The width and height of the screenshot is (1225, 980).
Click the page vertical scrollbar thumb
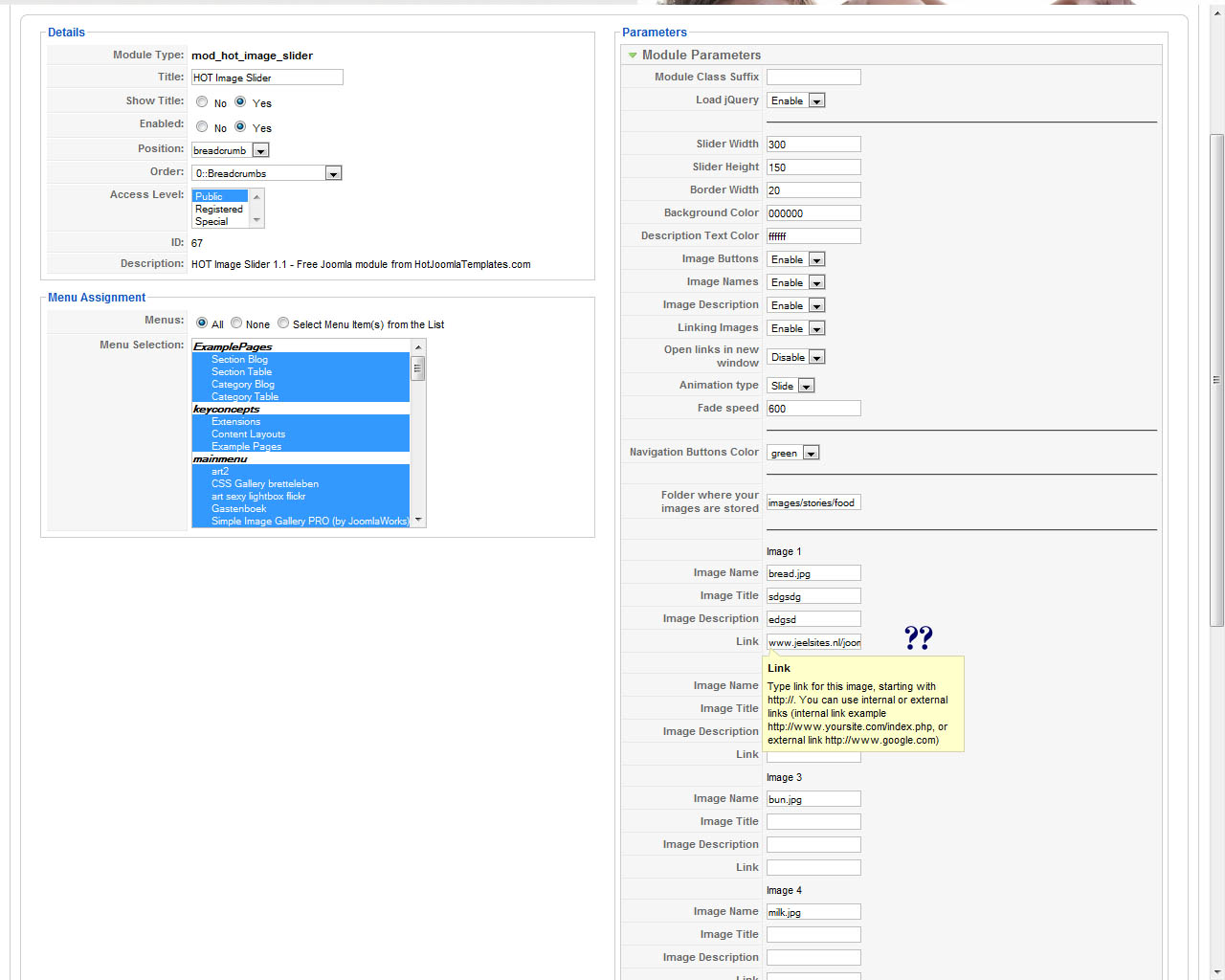click(1216, 380)
